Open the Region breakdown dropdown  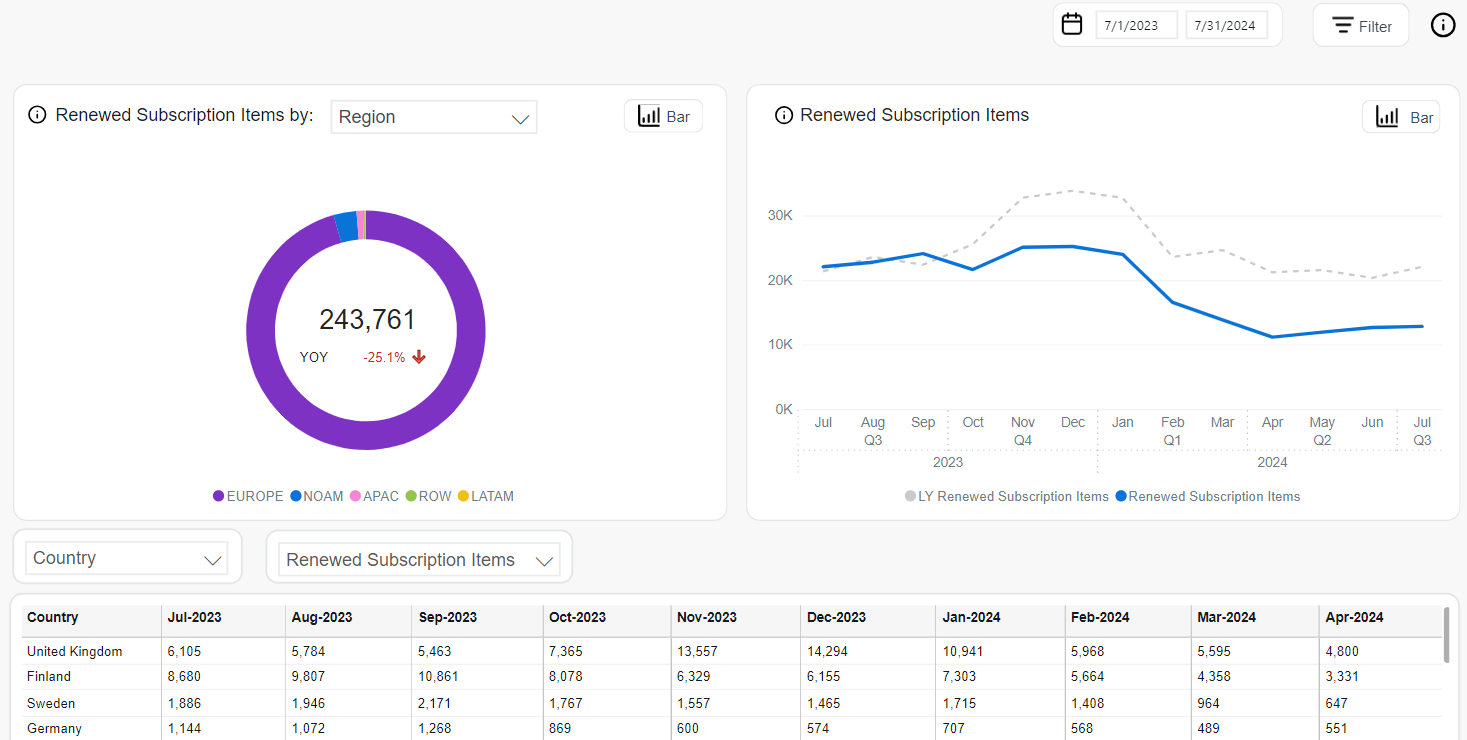434,117
